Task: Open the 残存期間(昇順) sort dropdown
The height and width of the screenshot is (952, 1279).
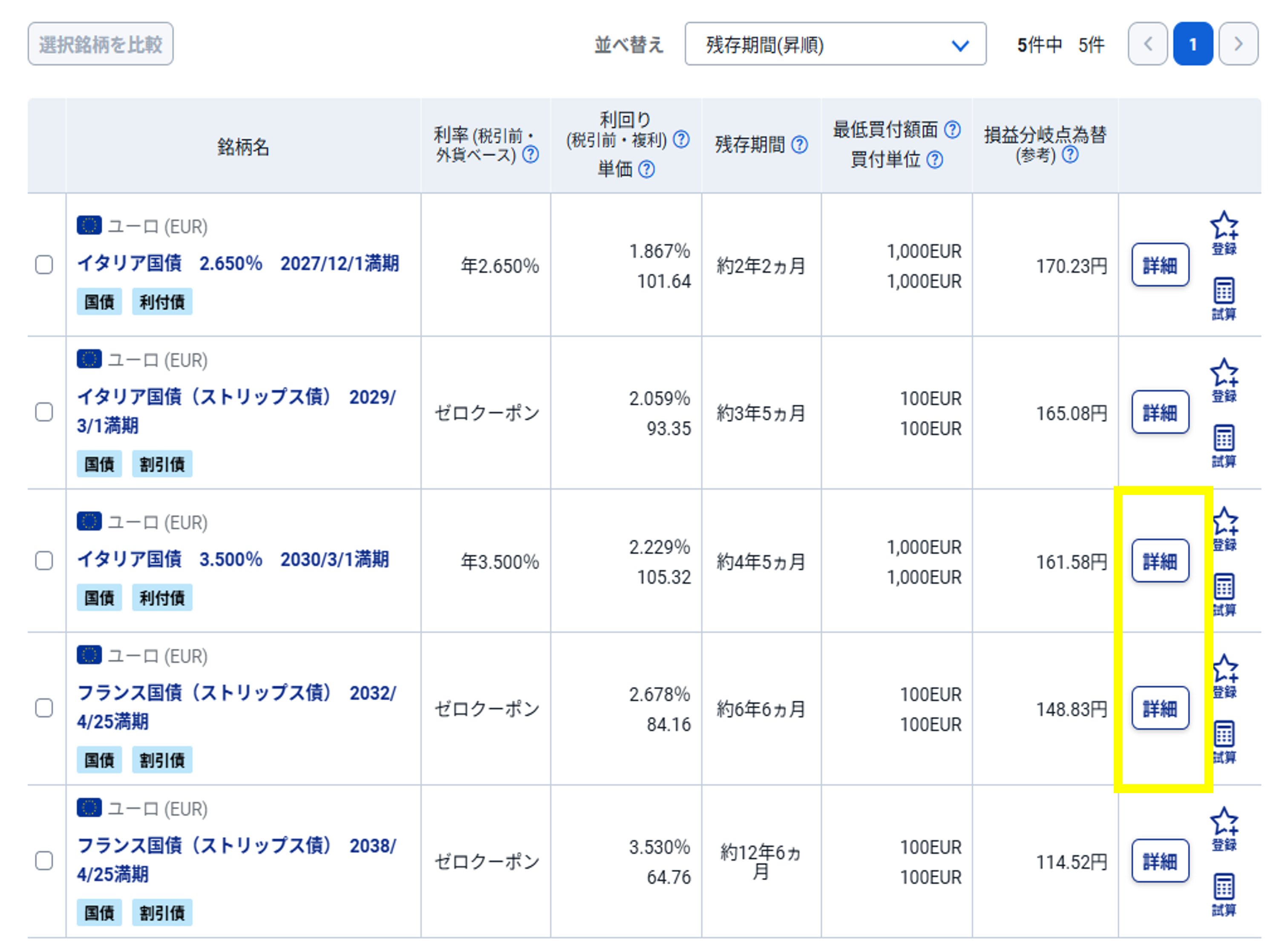Action: [x=835, y=44]
